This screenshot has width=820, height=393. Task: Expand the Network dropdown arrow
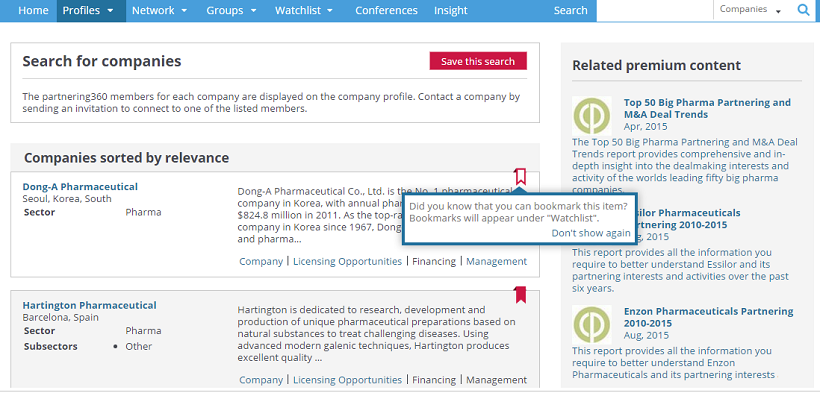click(184, 10)
